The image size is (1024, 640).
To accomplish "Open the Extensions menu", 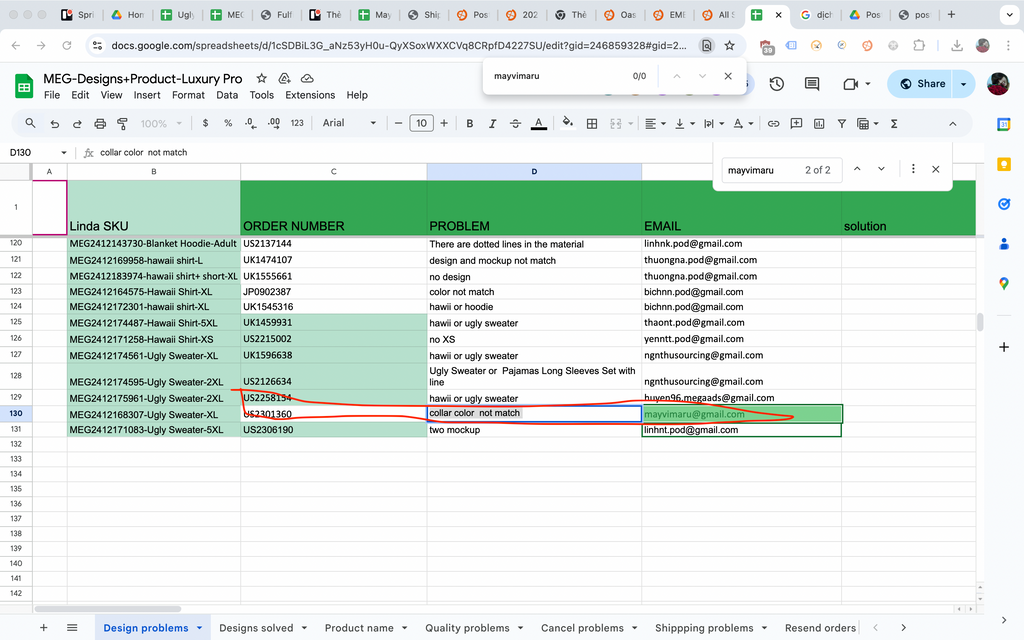I will tap(310, 95).
